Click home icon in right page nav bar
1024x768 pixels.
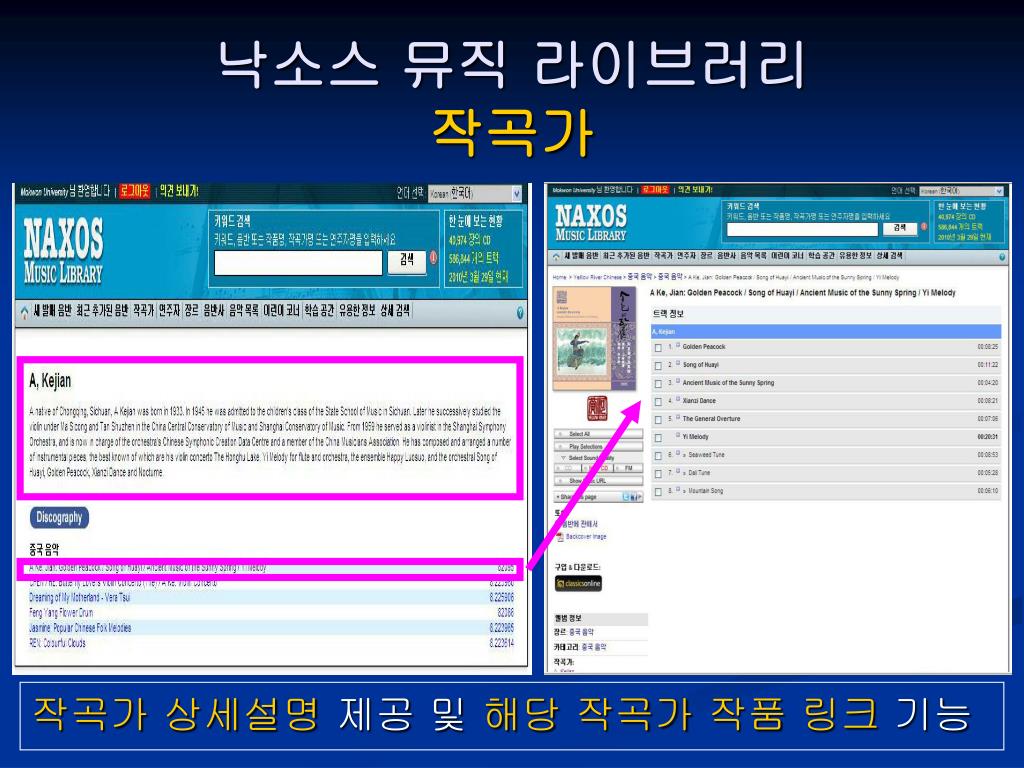point(556,256)
